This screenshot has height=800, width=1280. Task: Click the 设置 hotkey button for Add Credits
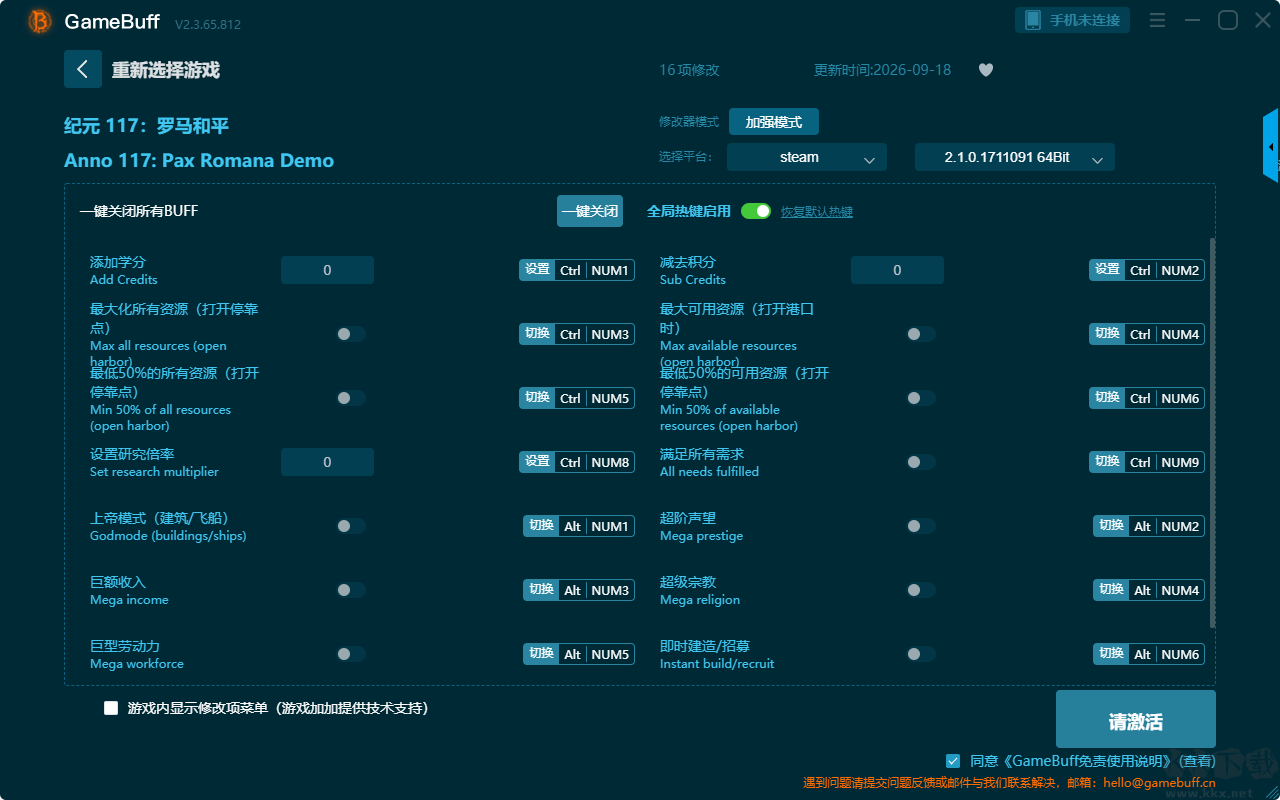coord(537,270)
